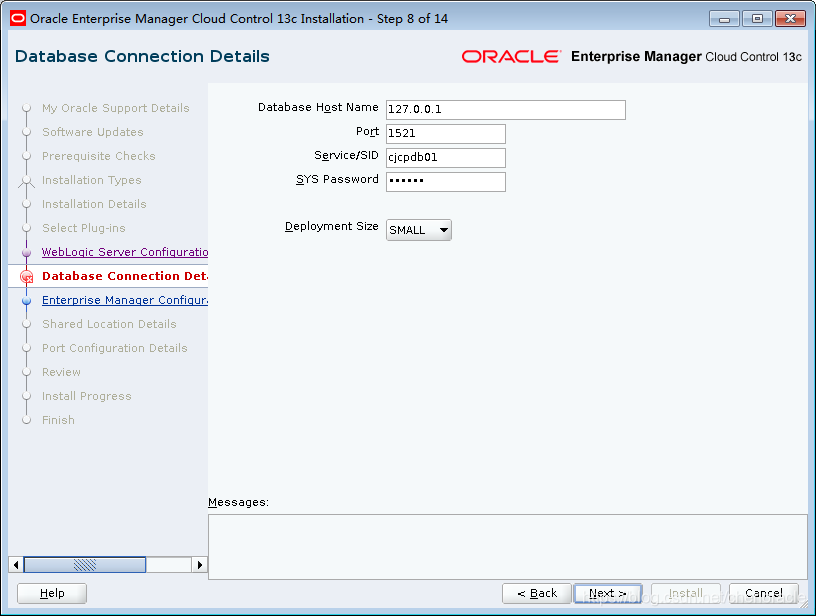816x616 pixels.
Task: Click the Software Updates step label
Action: click(93, 132)
